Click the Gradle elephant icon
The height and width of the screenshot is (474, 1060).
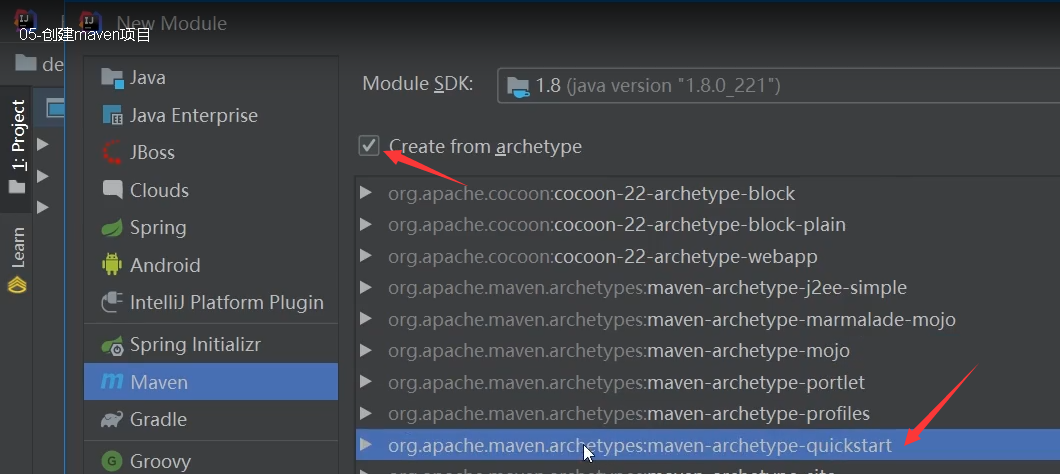pyautogui.click(x=112, y=420)
